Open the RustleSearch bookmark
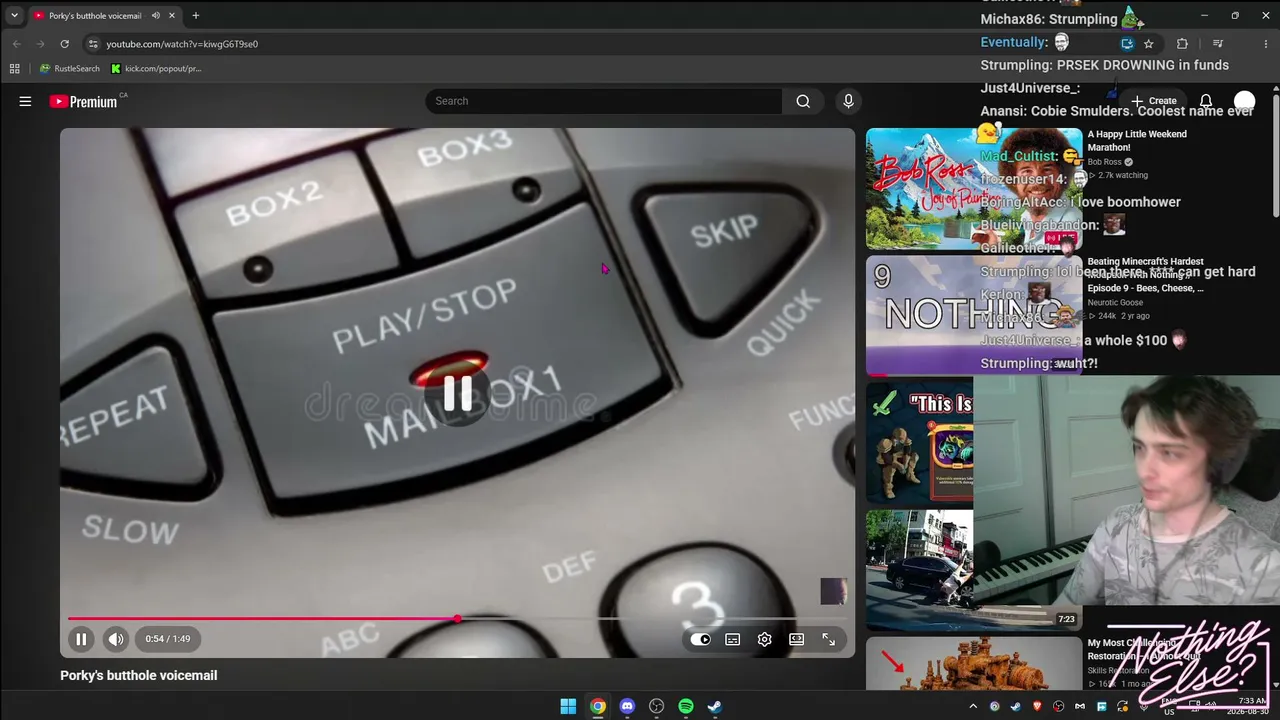1280x720 pixels. tap(69, 69)
